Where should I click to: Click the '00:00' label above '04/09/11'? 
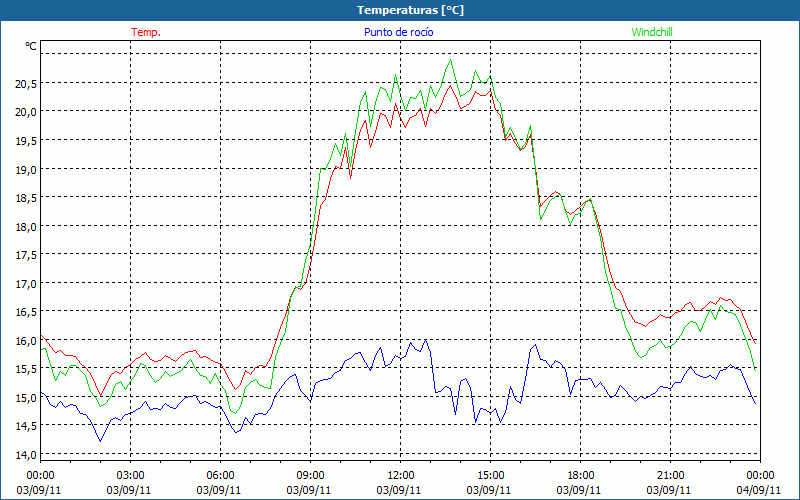point(760,475)
